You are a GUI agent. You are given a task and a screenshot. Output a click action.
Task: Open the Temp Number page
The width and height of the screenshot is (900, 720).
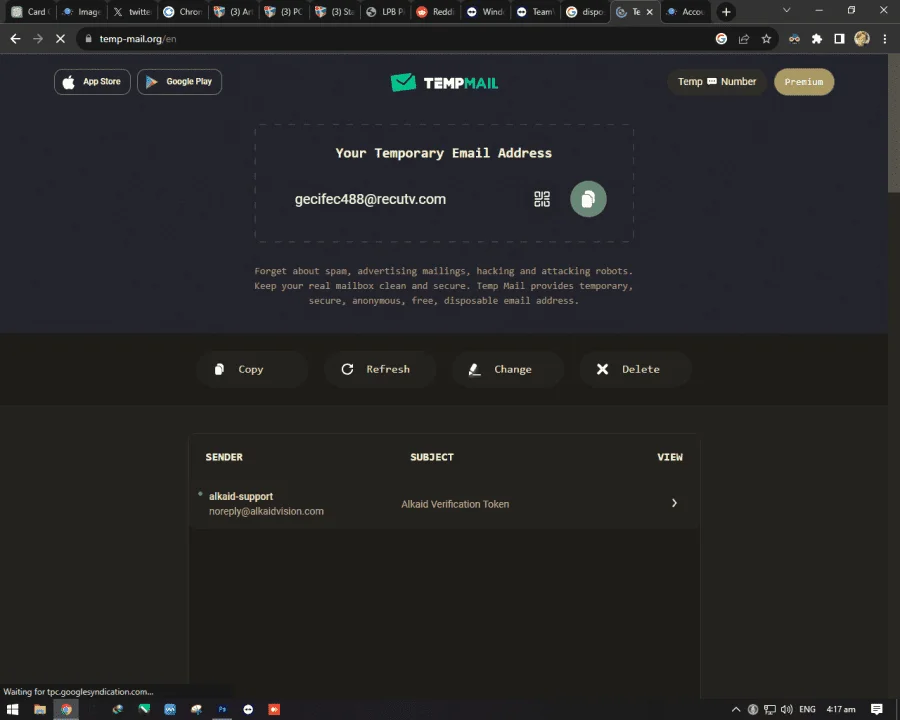tap(717, 82)
